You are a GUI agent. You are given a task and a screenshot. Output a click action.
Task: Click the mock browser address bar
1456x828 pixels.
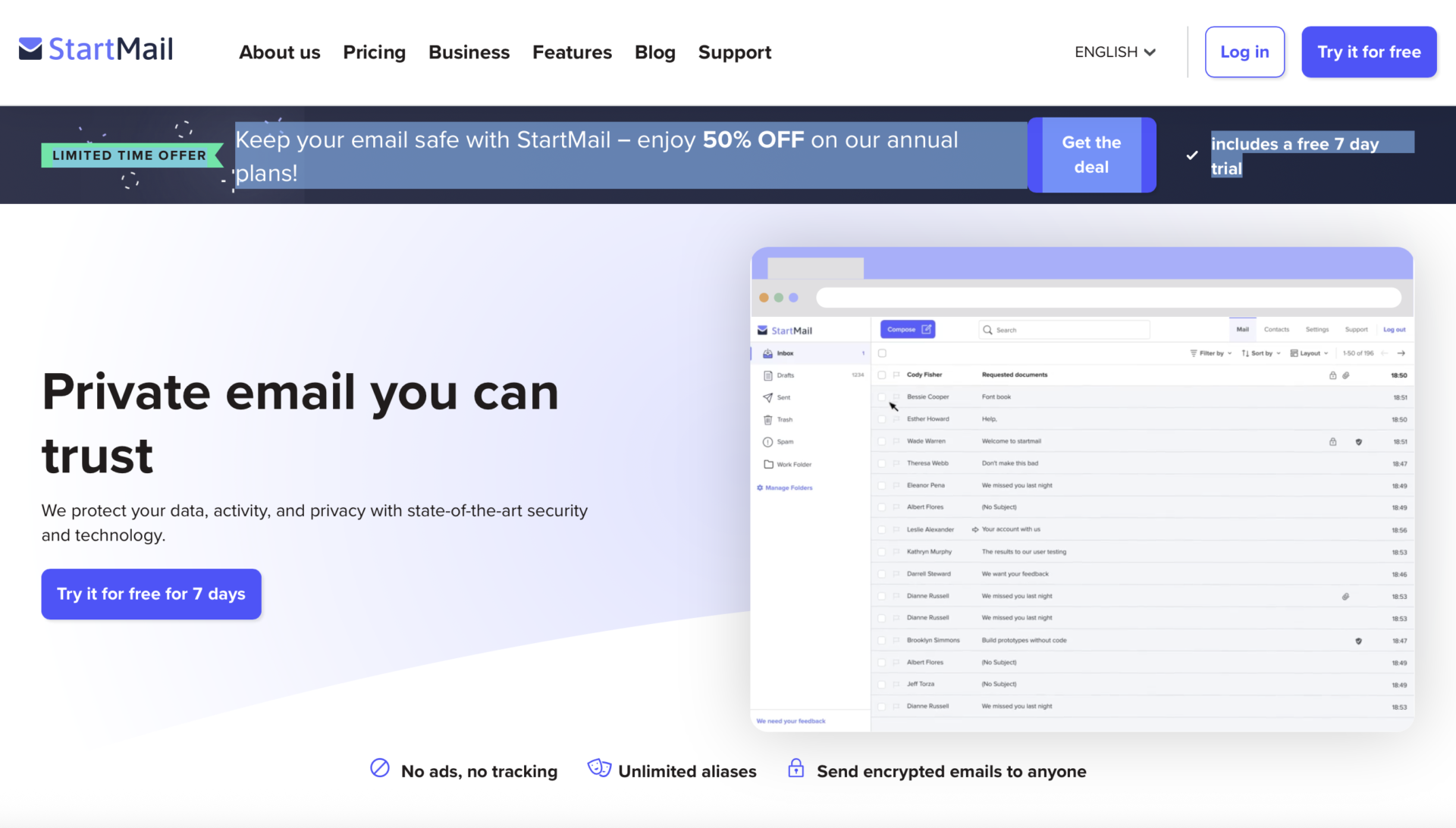(1109, 297)
